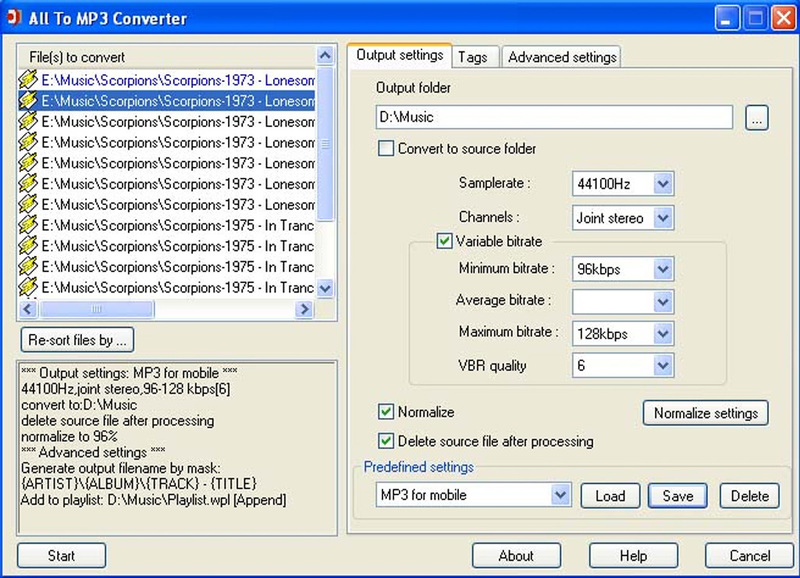Open the Advanced settings tab
Screen dimensions: 800x578
click(562, 57)
